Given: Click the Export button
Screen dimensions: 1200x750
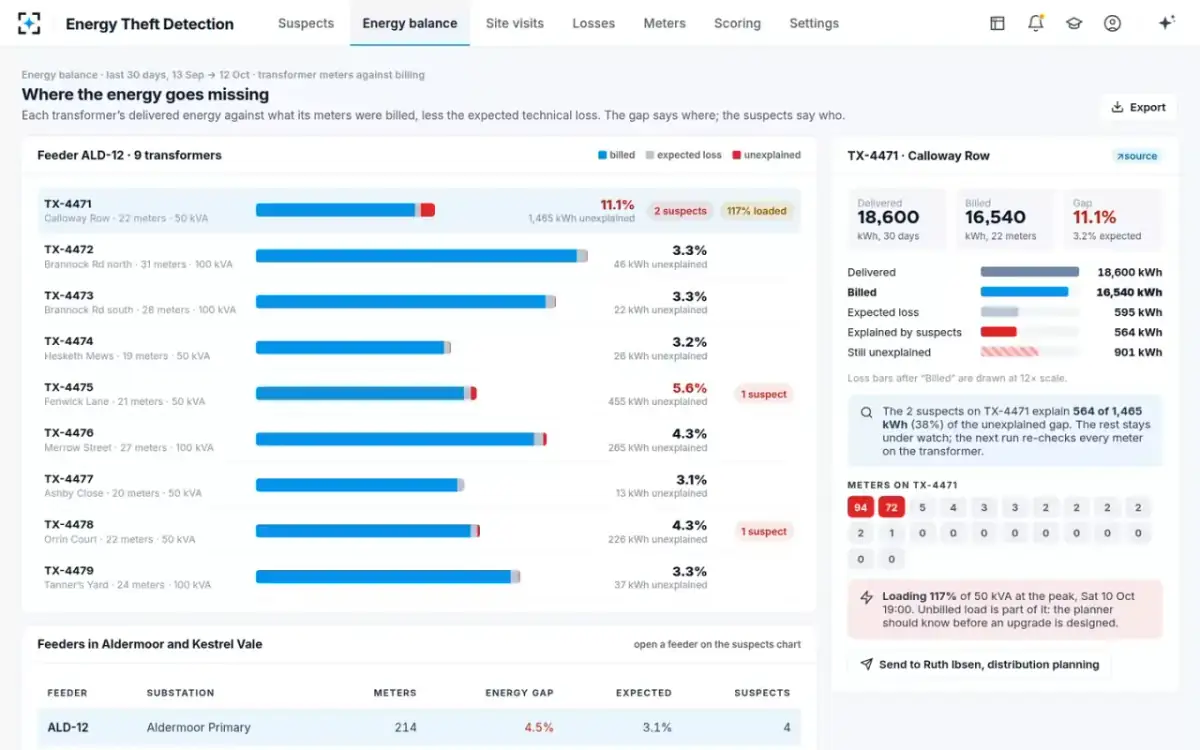Looking at the screenshot, I should pos(1139,107).
